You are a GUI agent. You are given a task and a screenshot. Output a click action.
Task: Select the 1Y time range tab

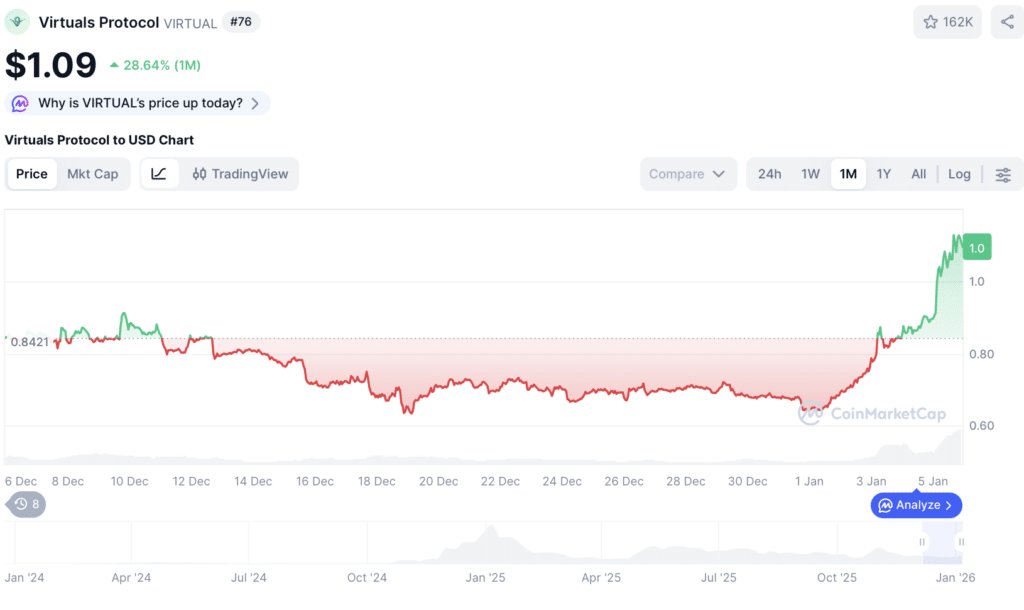tap(884, 174)
